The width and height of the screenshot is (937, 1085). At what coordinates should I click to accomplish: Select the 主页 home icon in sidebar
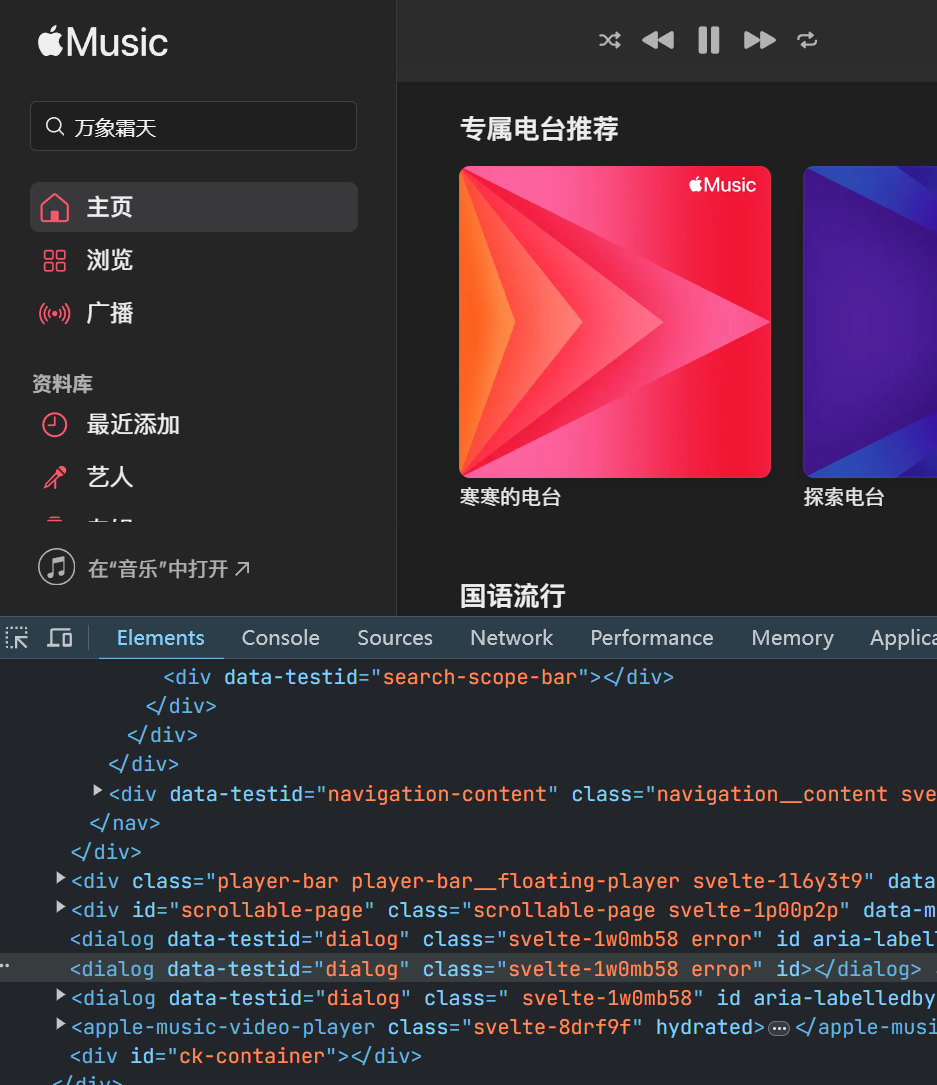(x=55, y=206)
